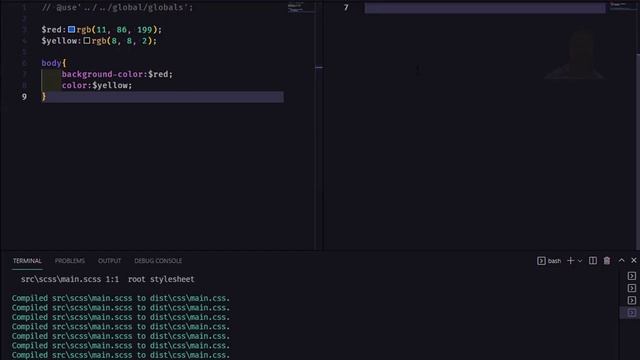Viewport: 640px width, 360px height.
Task: Close the terminal panel
Action: 633,260
